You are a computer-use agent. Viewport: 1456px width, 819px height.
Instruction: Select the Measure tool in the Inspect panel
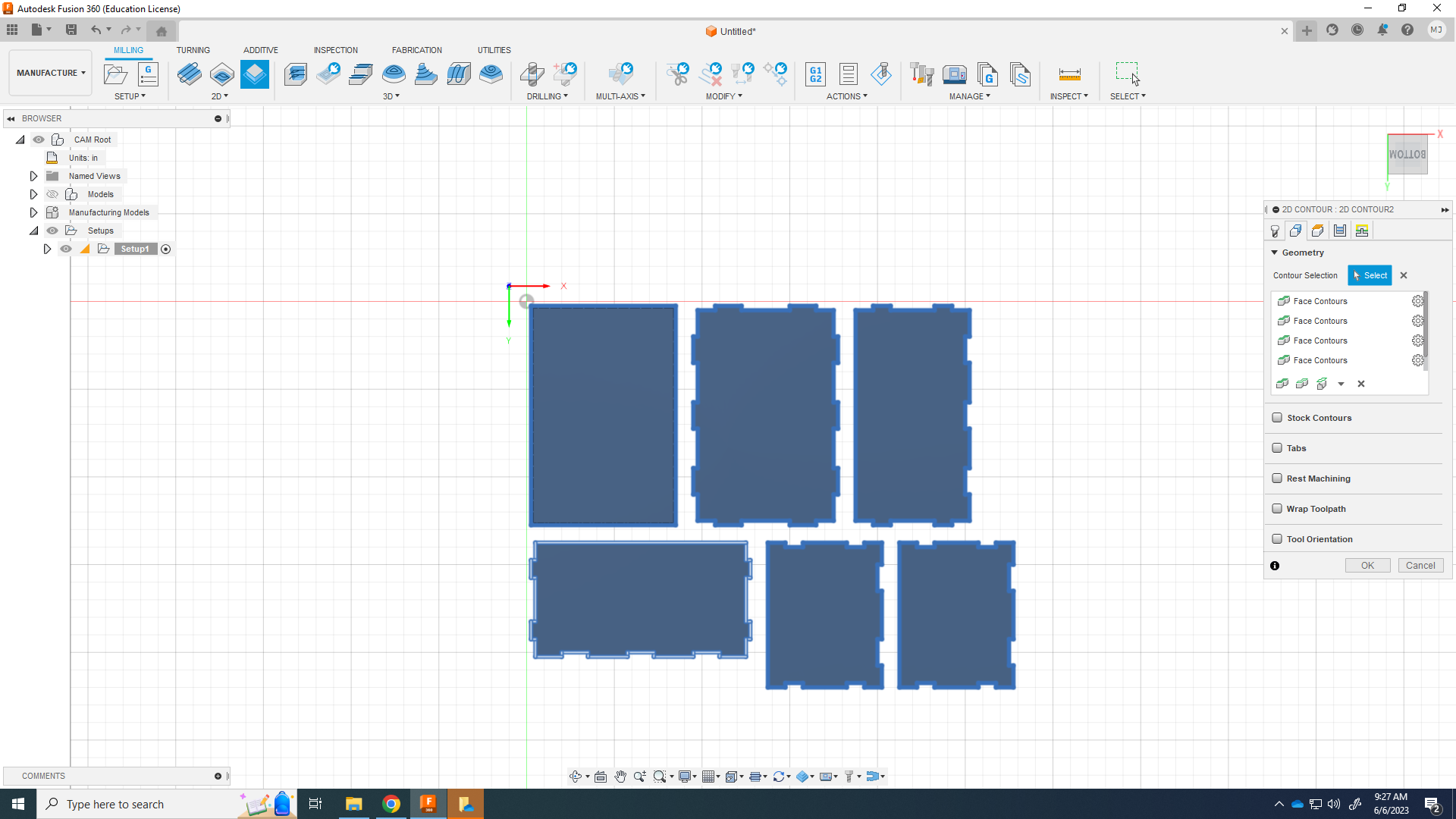[x=1069, y=74]
